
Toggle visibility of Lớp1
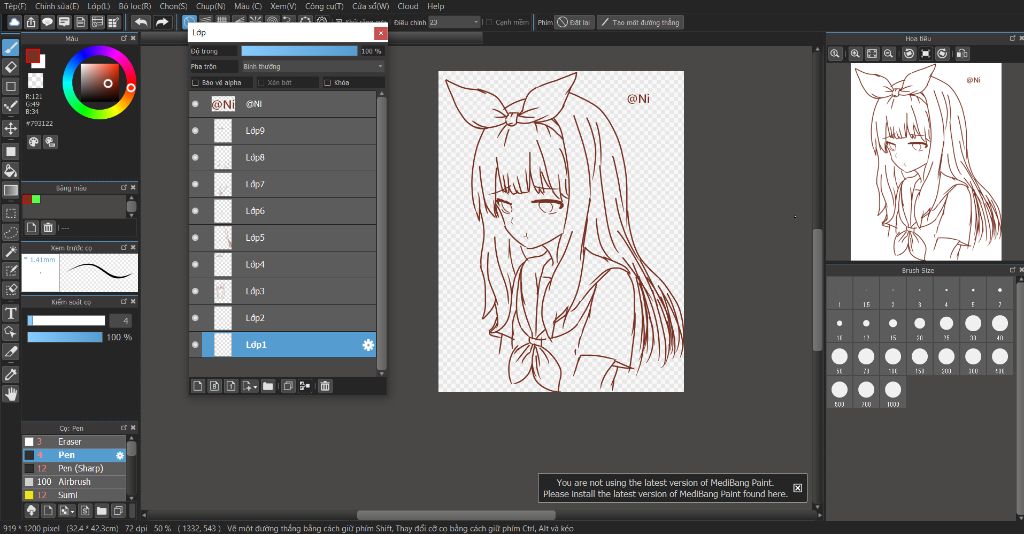[x=195, y=345]
